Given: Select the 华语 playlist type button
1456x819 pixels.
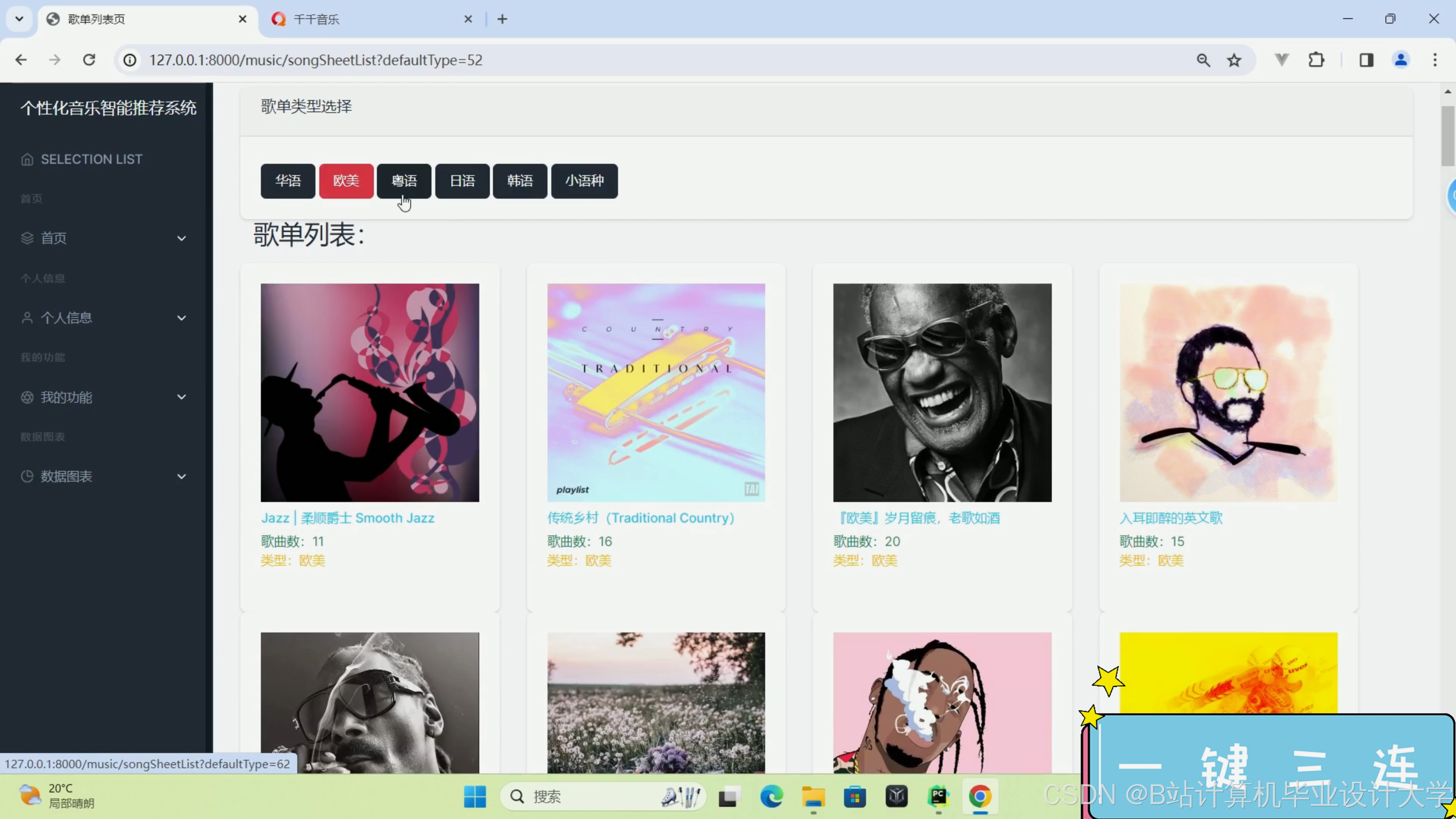Looking at the screenshot, I should coord(288,181).
